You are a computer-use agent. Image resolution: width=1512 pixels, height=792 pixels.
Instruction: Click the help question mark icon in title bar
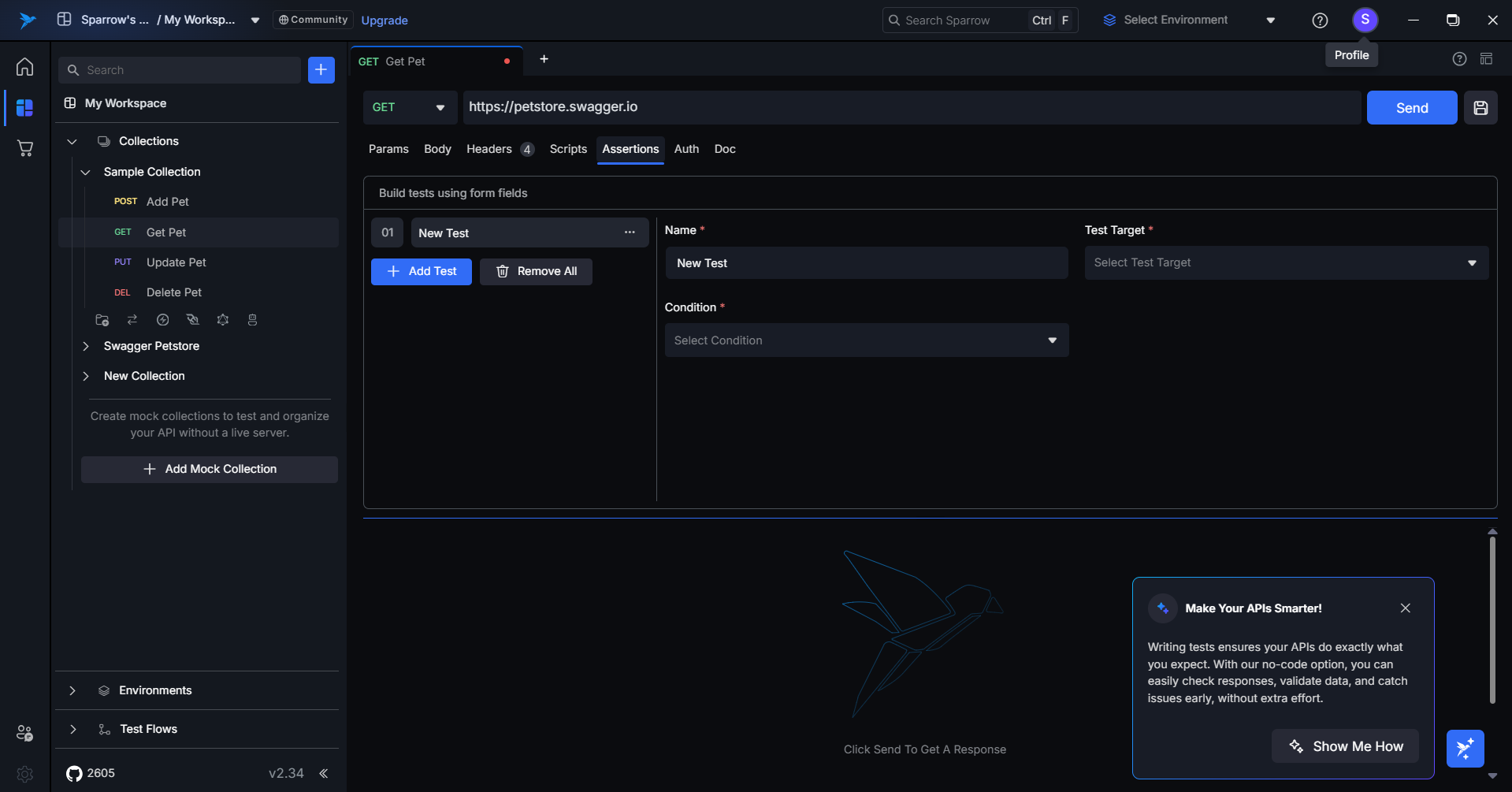pos(1320,20)
